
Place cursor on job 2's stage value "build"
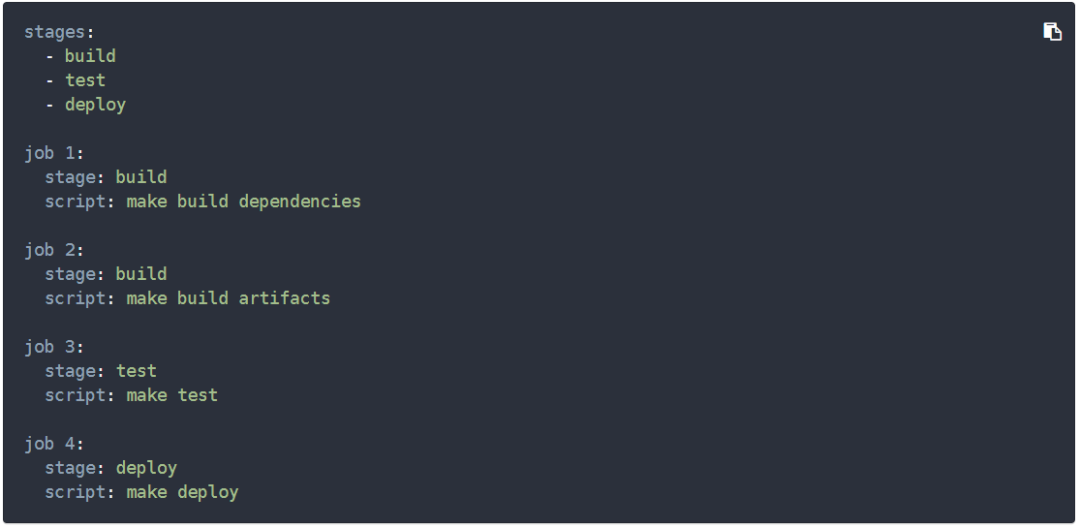(141, 274)
